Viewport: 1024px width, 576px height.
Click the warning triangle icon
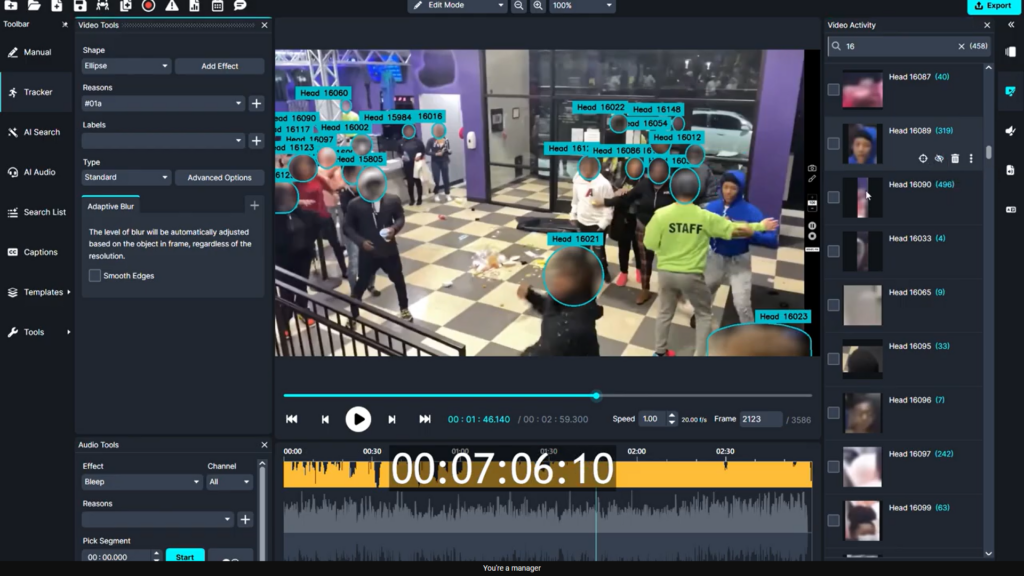[171, 5]
